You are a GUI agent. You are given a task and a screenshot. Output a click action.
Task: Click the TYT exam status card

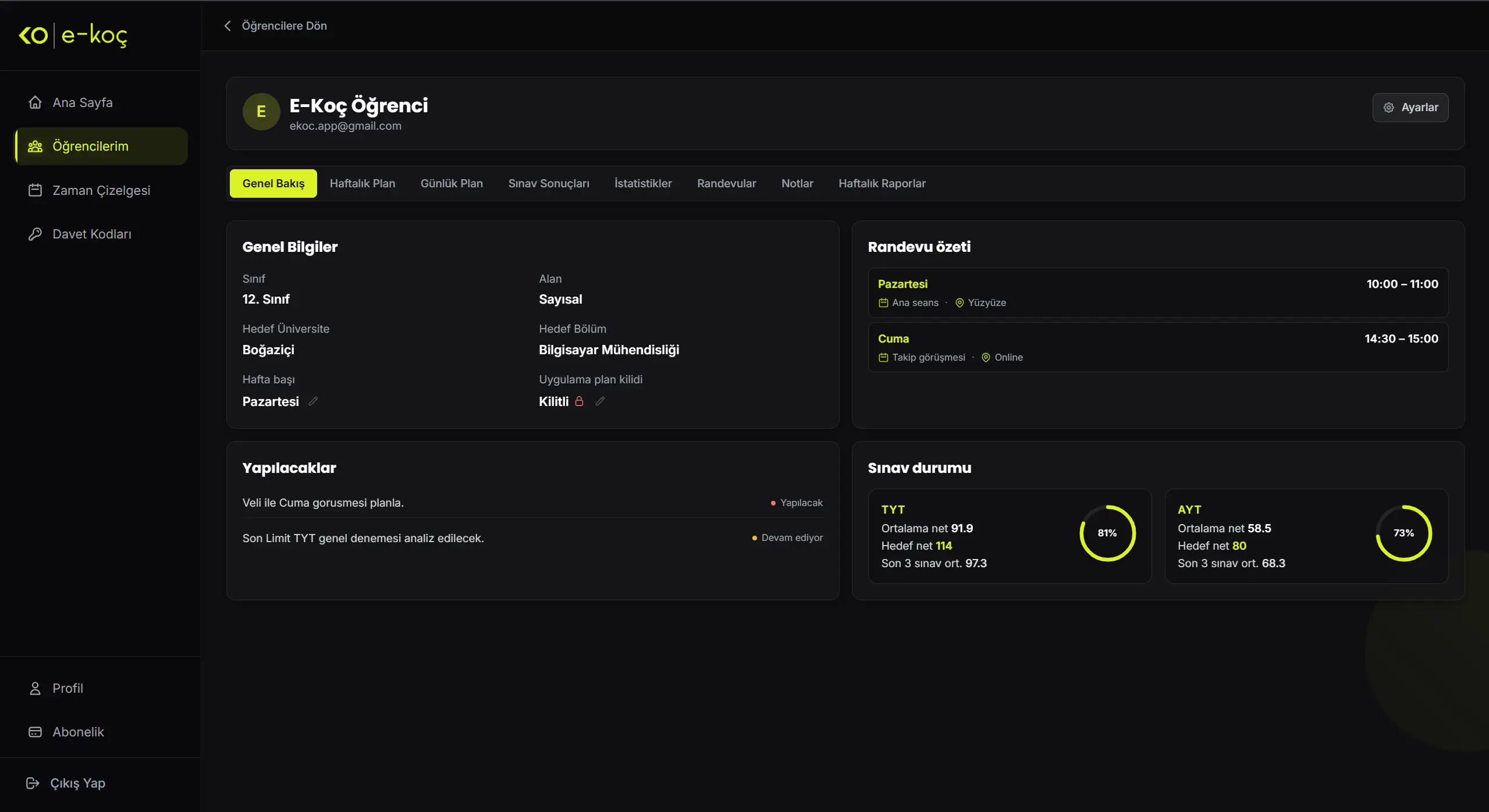point(1010,536)
